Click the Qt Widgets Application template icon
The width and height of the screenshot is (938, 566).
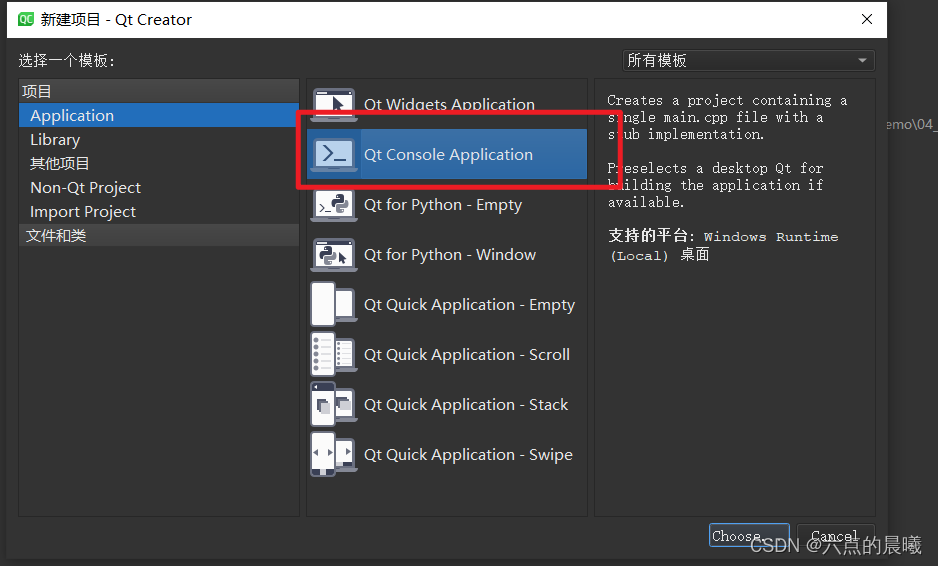pos(334,104)
